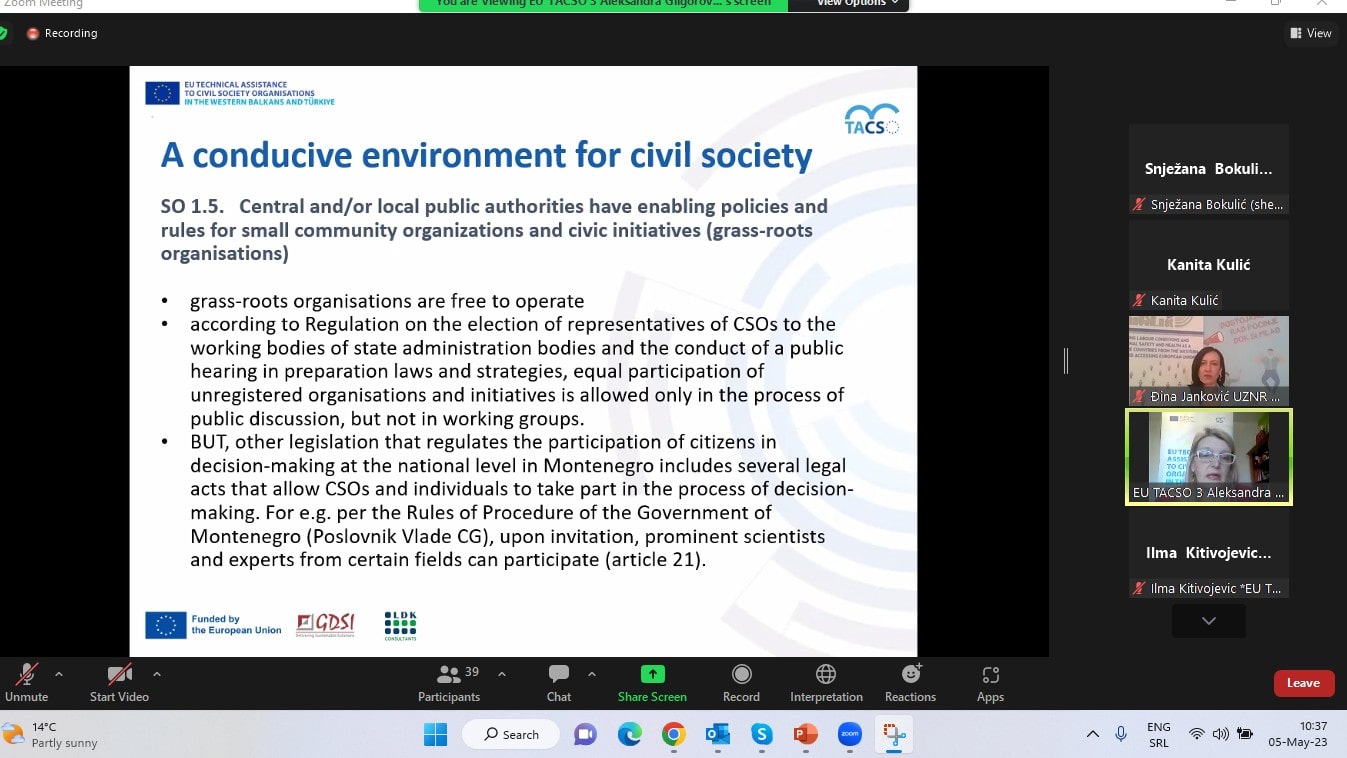Show more participants with down chevron
This screenshot has width=1347, height=758.
(x=1209, y=621)
